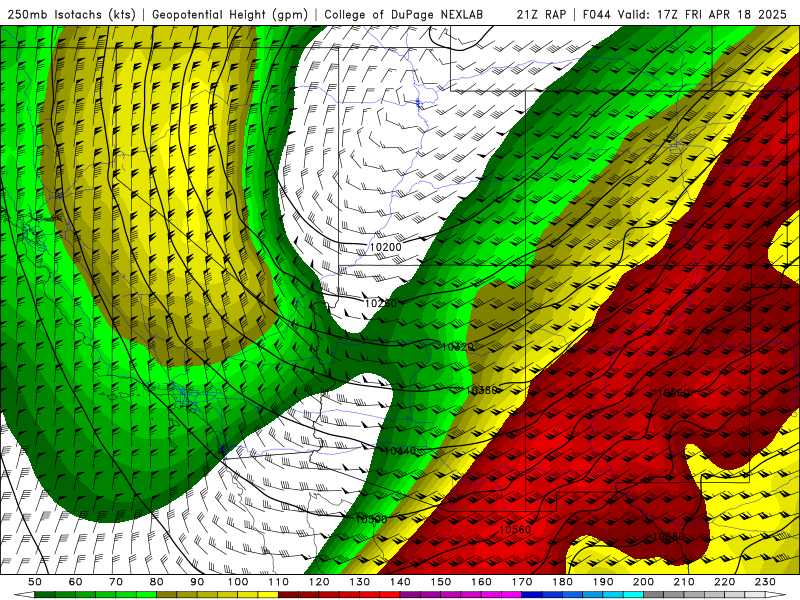This screenshot has width=800, height=600.
Task: Click the 'Geopotential Height (gpm)' title text
Action: click(230, 15)
